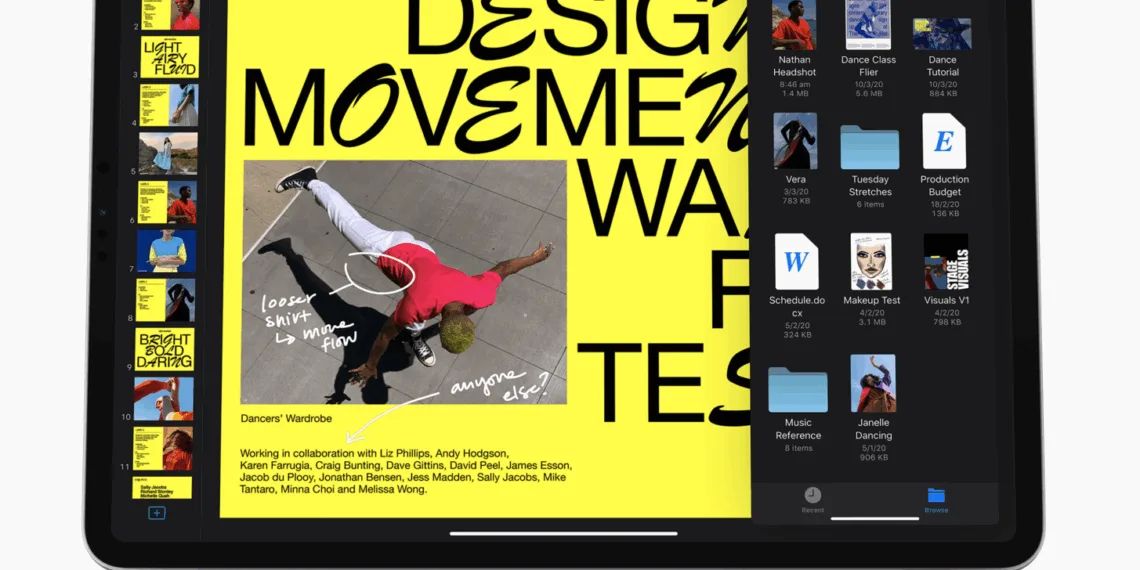Open the Tuesday Stretches folder
Viewport: 1140px width, 570px height.
point(869,147)
